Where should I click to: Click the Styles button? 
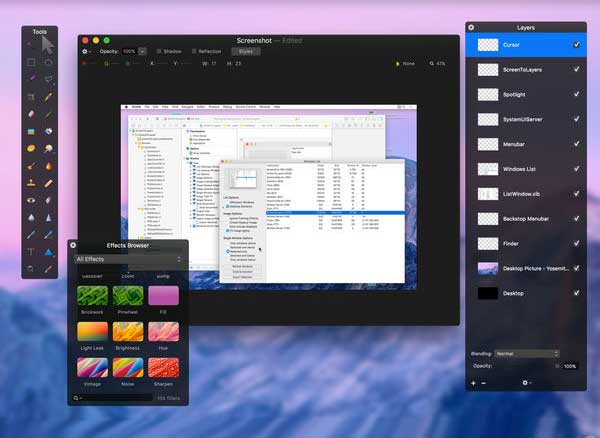pos(246,51)
